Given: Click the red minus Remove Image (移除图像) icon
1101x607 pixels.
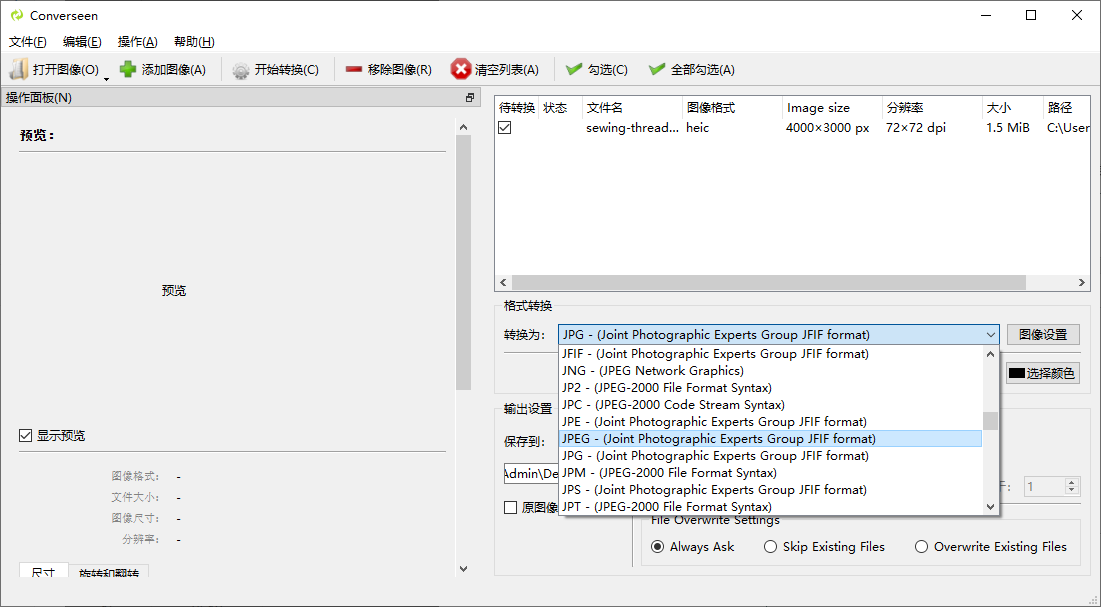Looking at the screenshot, I should 354,69.
